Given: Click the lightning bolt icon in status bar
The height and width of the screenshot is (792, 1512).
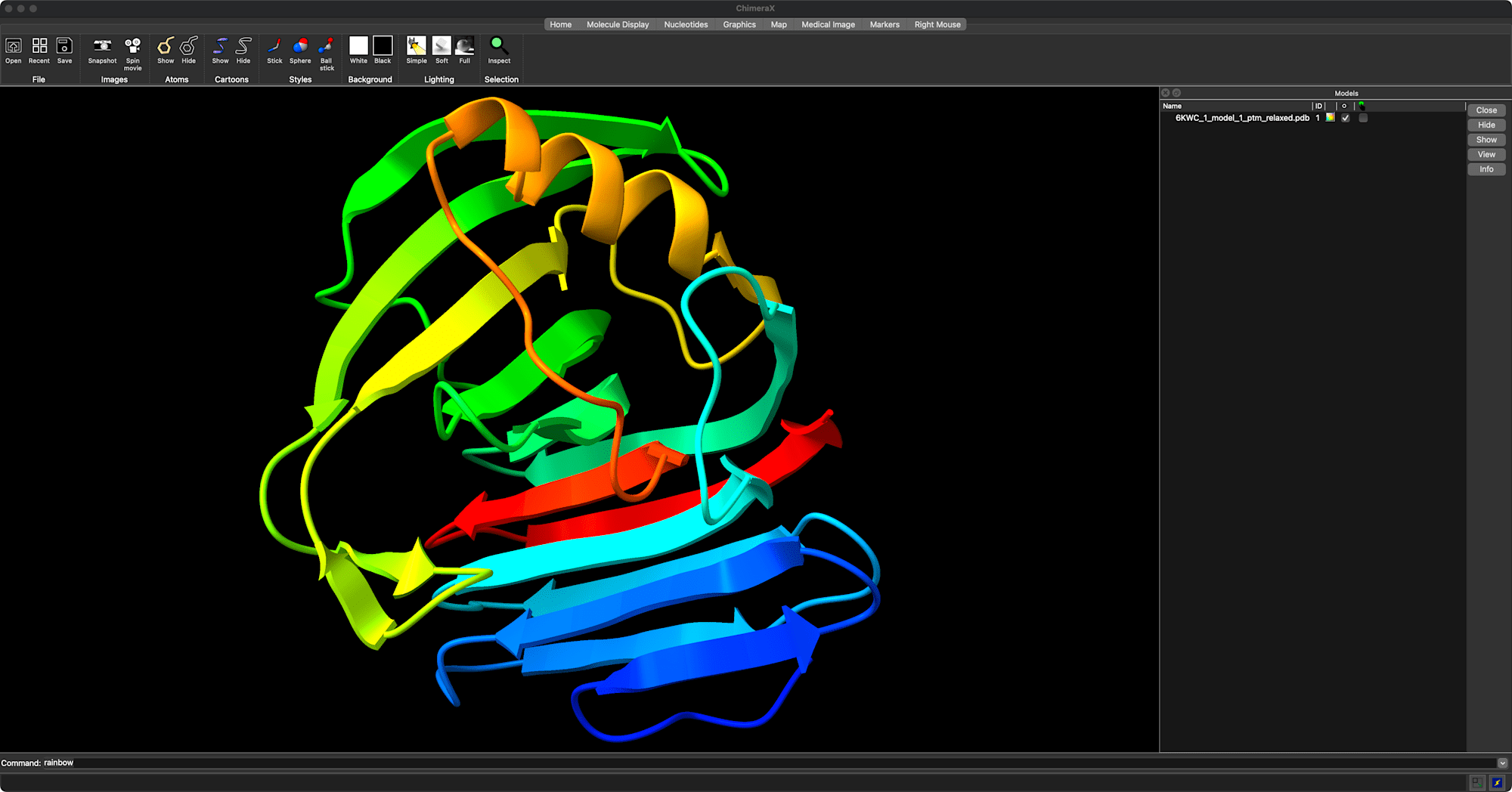Looking at the screenshot, I should [x=1497, y=782].
